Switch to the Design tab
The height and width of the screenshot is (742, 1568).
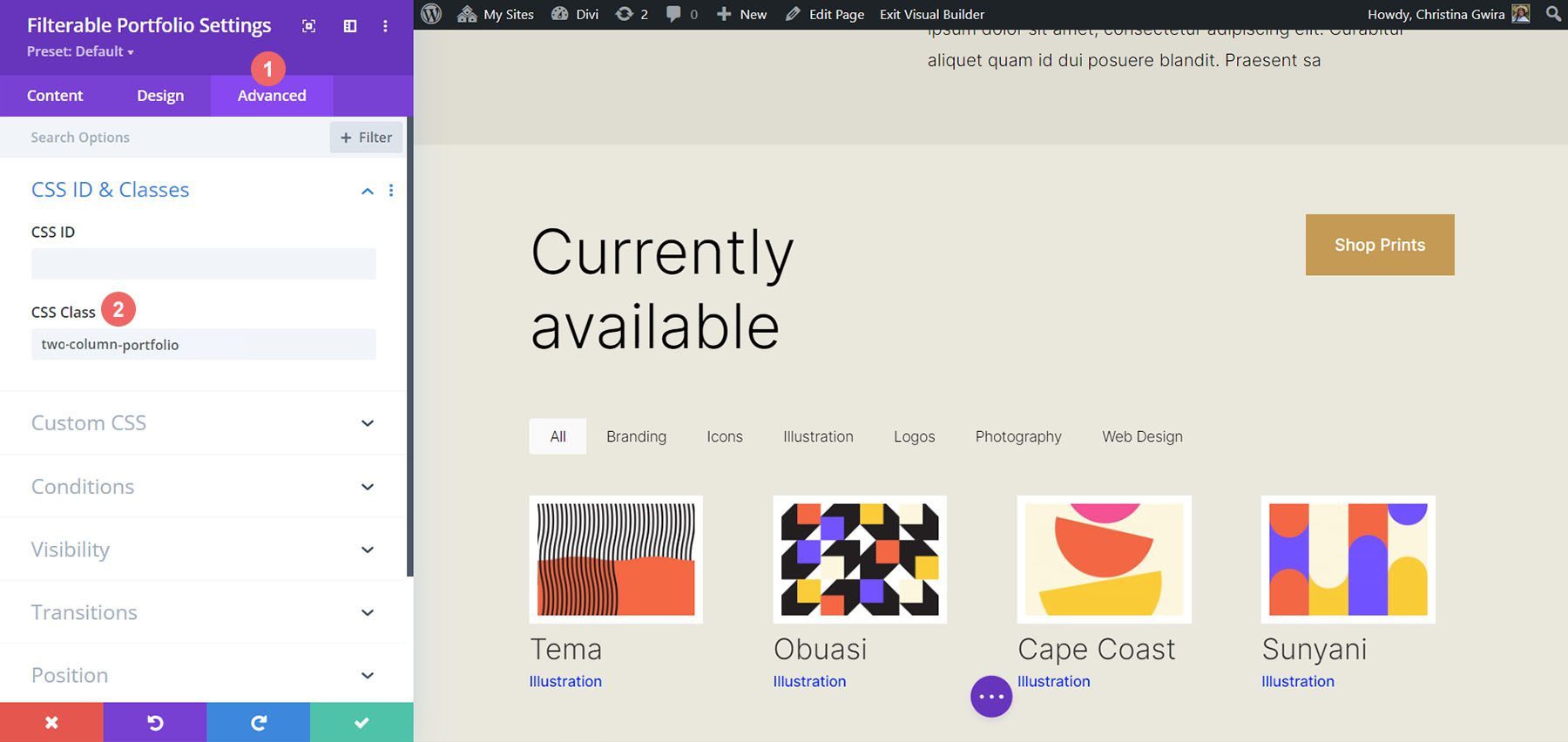pos(160,96)
